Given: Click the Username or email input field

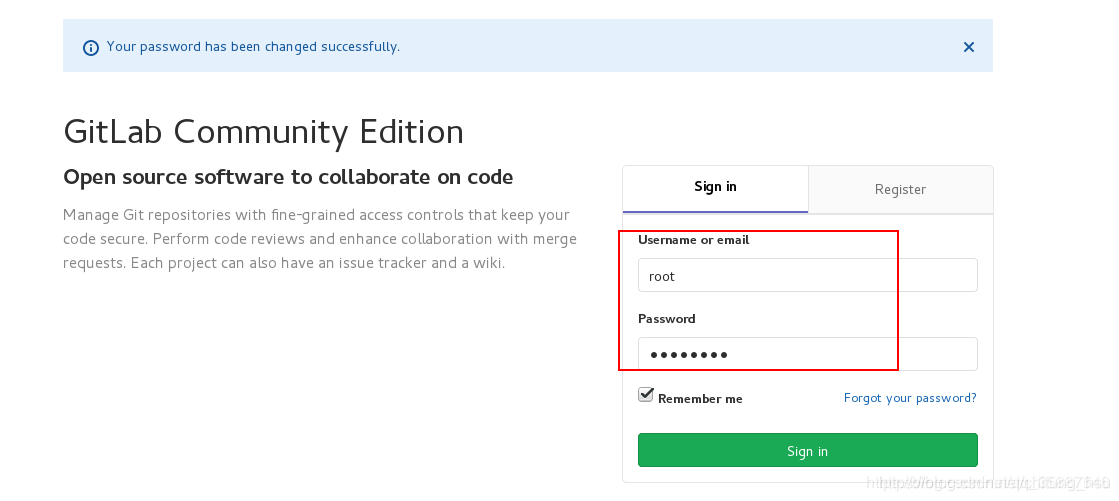Looking at the screenshot, I should click(807, 276).
